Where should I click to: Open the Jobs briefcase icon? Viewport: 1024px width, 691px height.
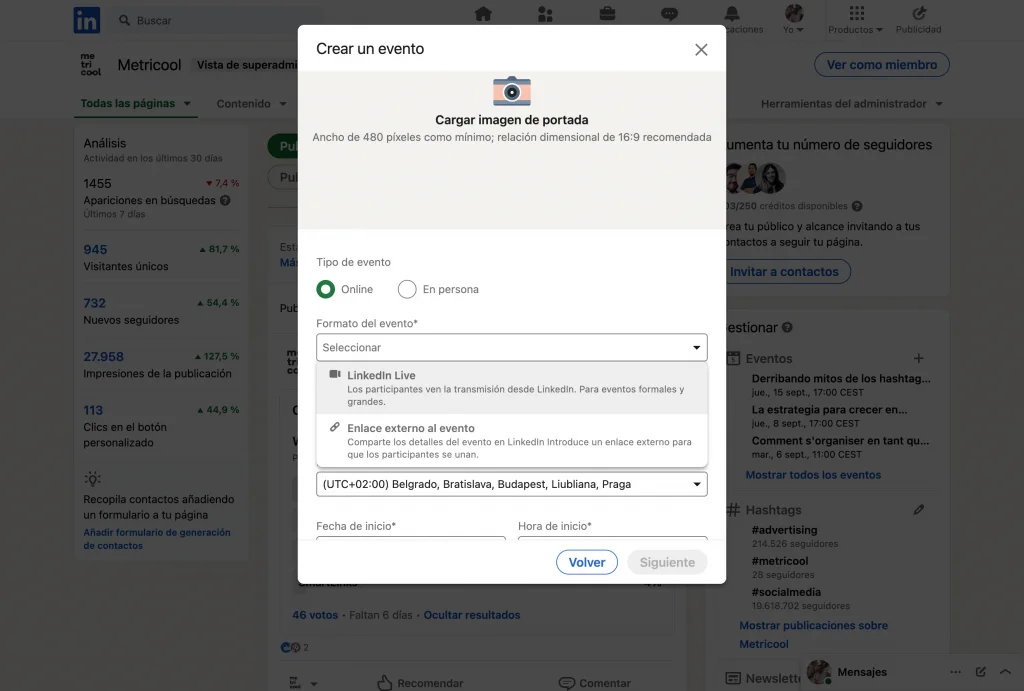click(x=607, y=14)
